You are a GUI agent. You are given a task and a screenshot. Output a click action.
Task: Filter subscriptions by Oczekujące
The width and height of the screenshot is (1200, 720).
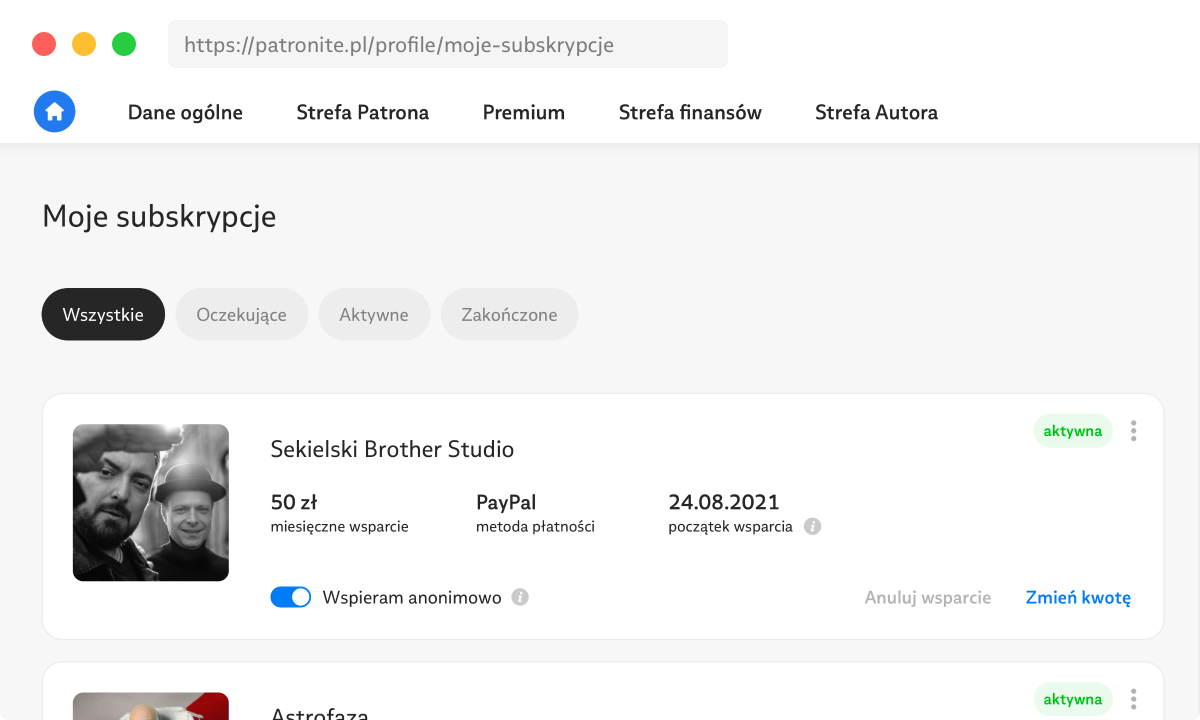coord(241,315)
